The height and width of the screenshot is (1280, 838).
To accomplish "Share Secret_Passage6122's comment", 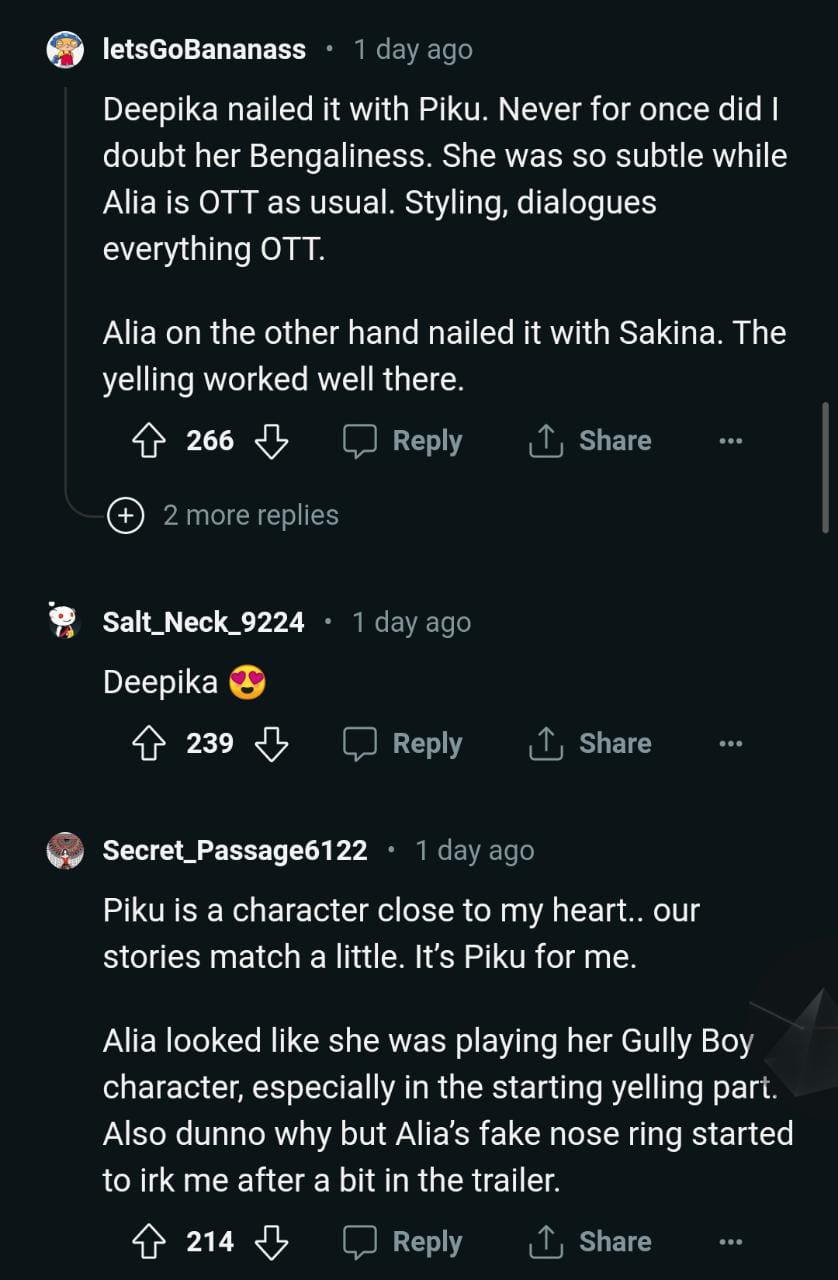I will (x=590, y=1242).
